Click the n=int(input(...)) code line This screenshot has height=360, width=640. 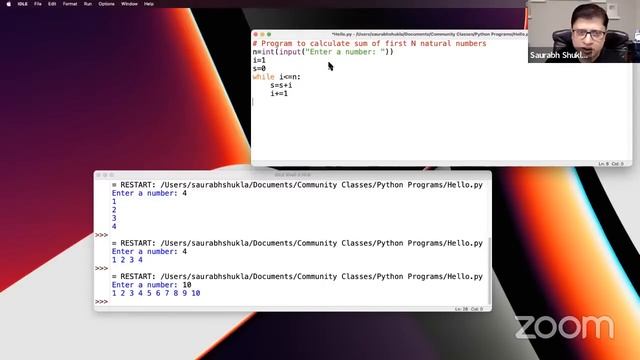click(323, 52)
